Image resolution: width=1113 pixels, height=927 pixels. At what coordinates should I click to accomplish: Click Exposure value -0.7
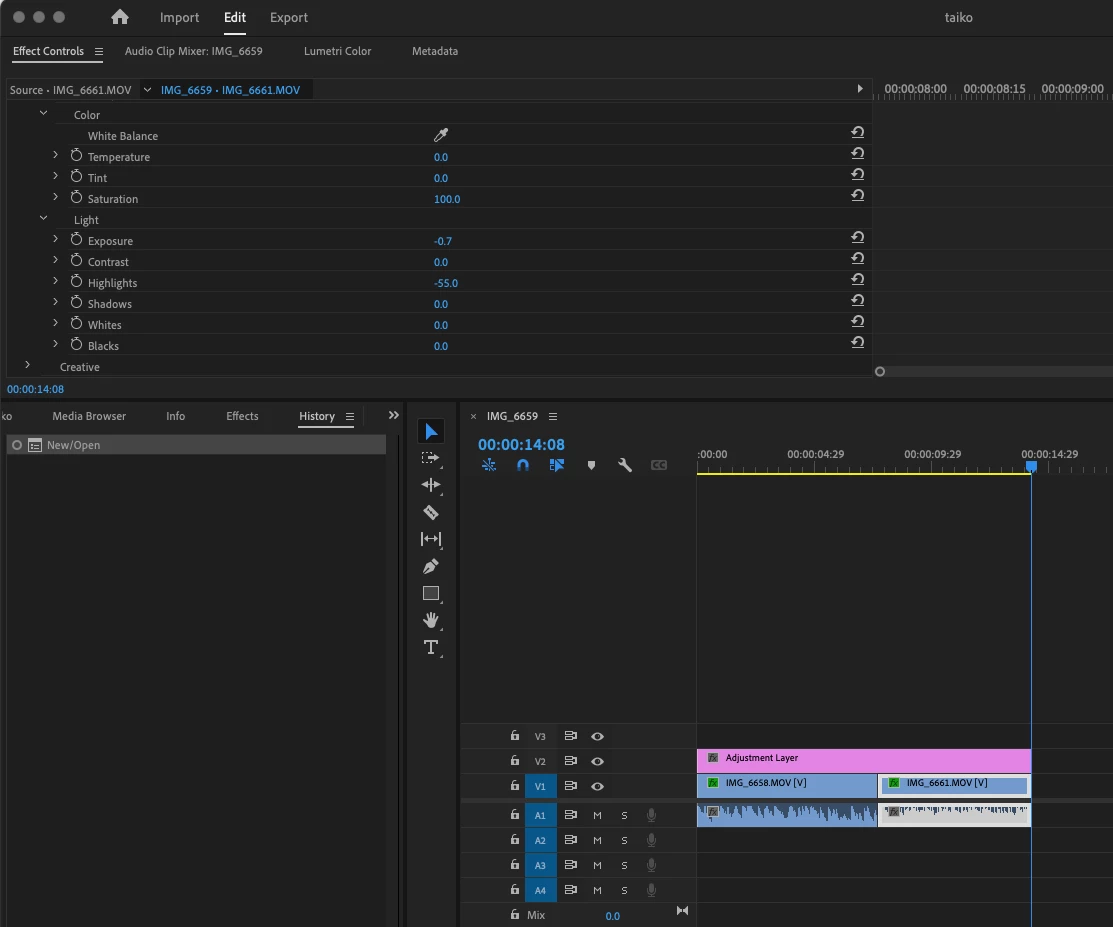coord(442,241)
